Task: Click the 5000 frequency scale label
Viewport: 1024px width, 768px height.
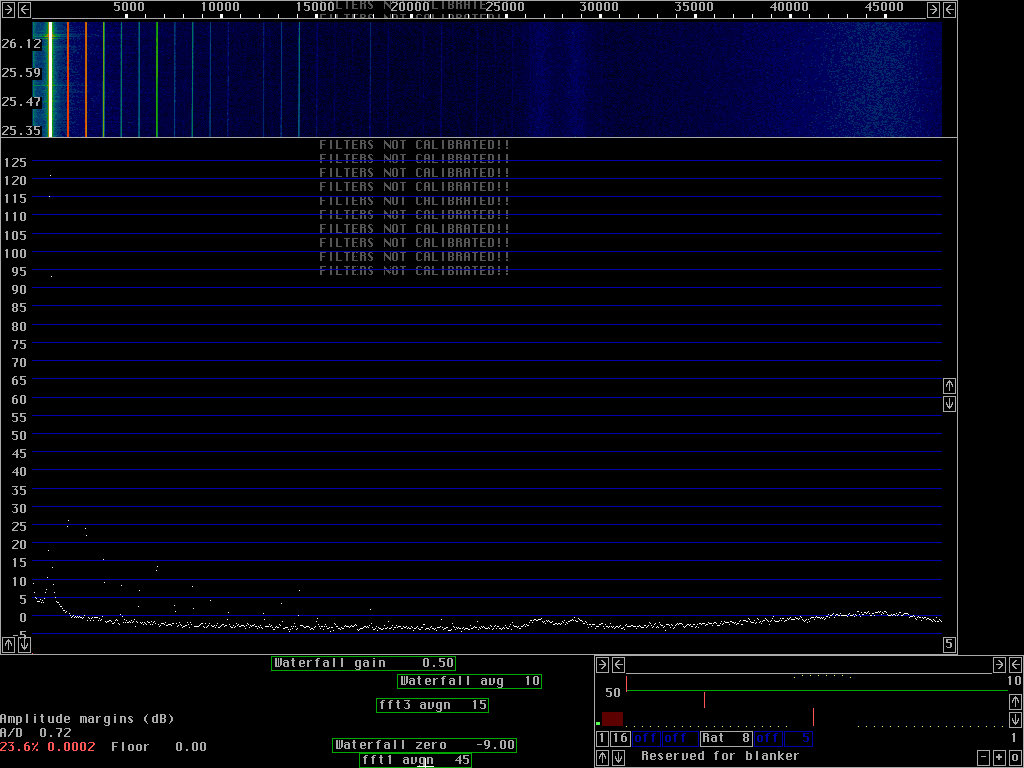Action: click(x=129, y=7)
